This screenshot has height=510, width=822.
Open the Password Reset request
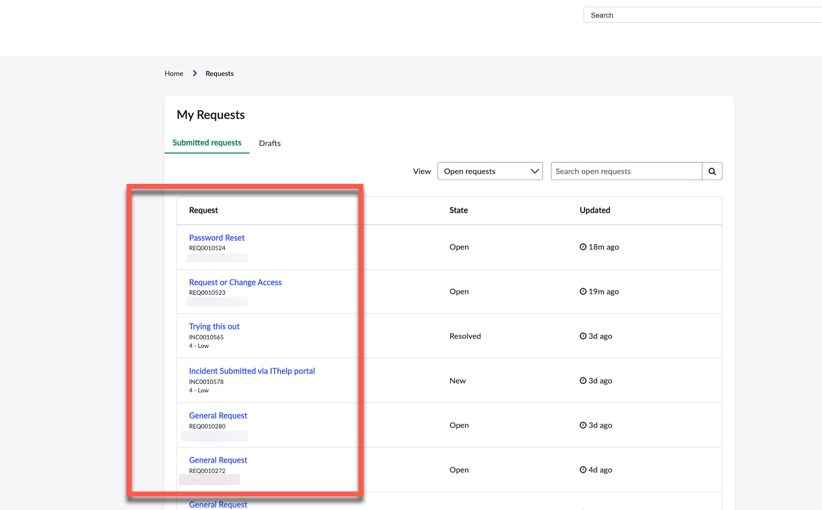click(x=217, y=238)
